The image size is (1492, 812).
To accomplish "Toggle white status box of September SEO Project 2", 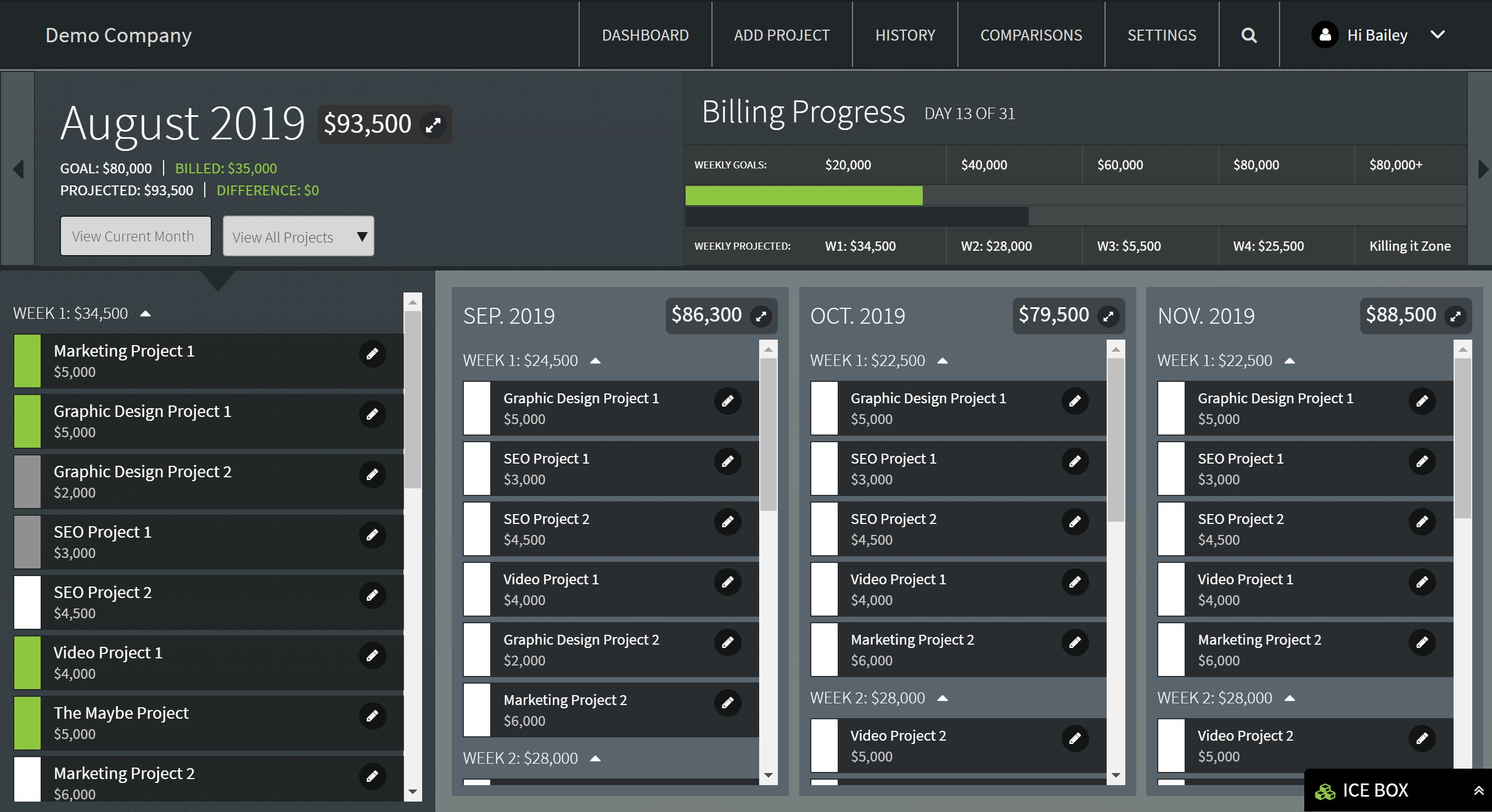I will tap(476, 529).
